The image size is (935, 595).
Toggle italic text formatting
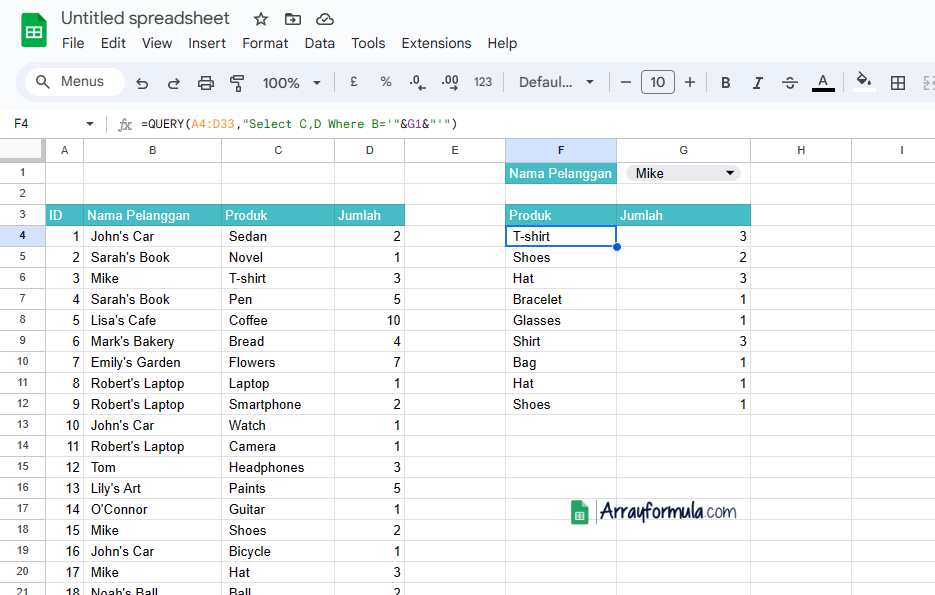tap(758, 83)
